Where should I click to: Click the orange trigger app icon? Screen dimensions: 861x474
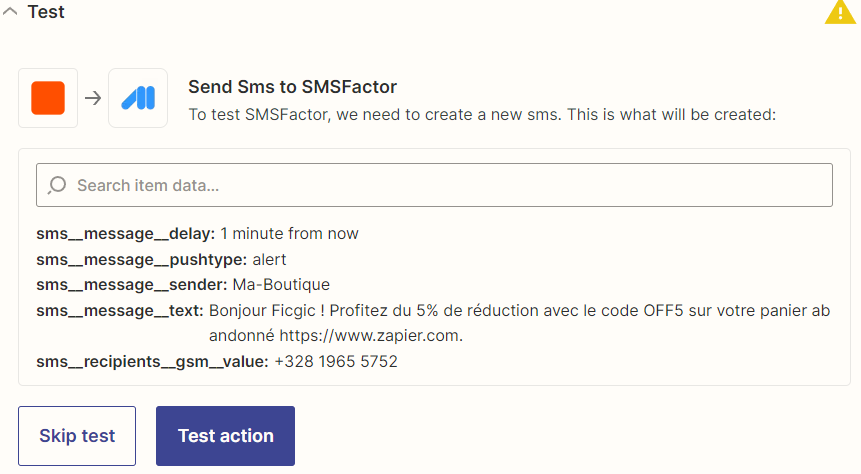48,98
